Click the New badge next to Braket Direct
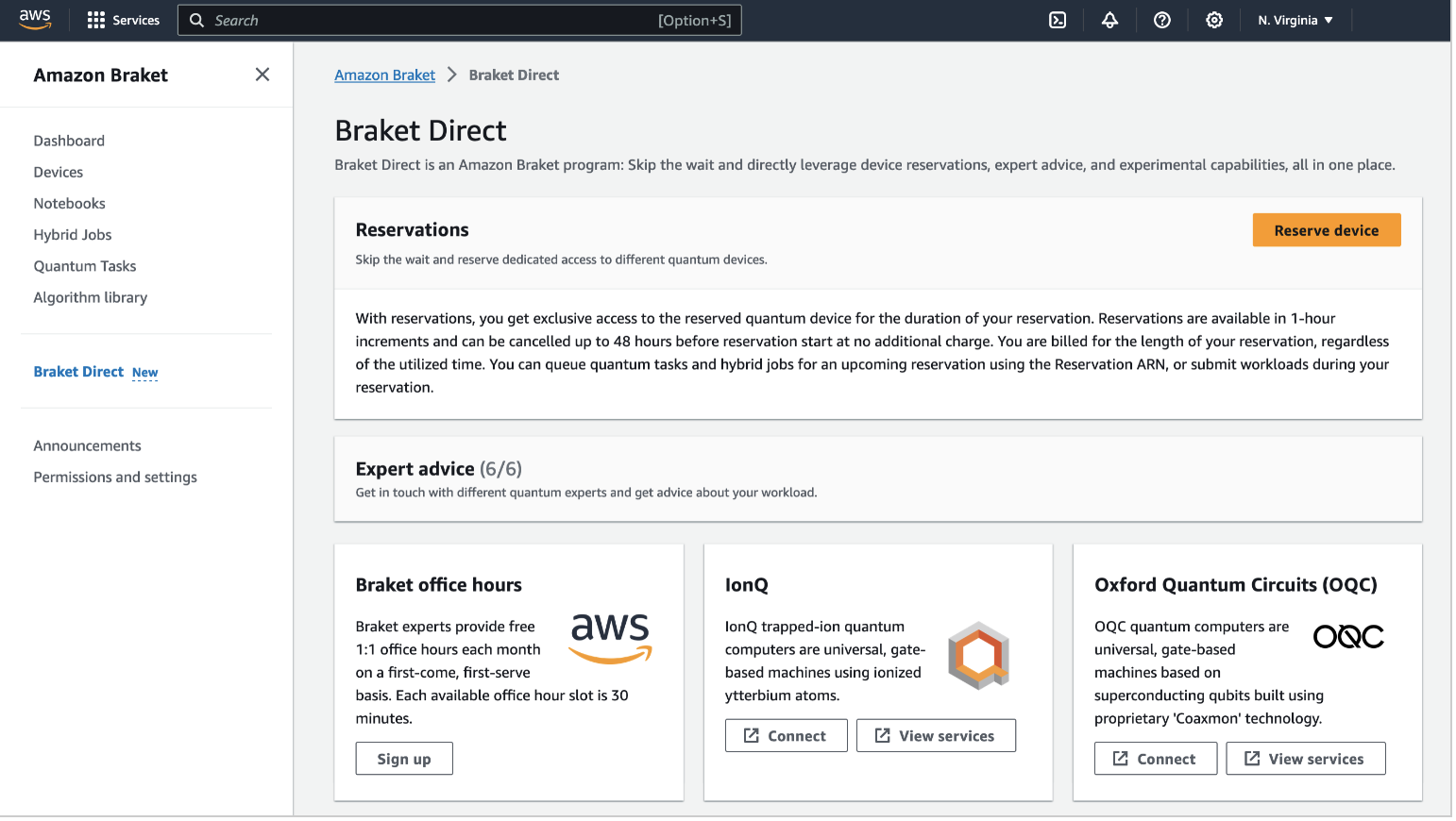The image size is (1456, 821). (x=144, y=373)
